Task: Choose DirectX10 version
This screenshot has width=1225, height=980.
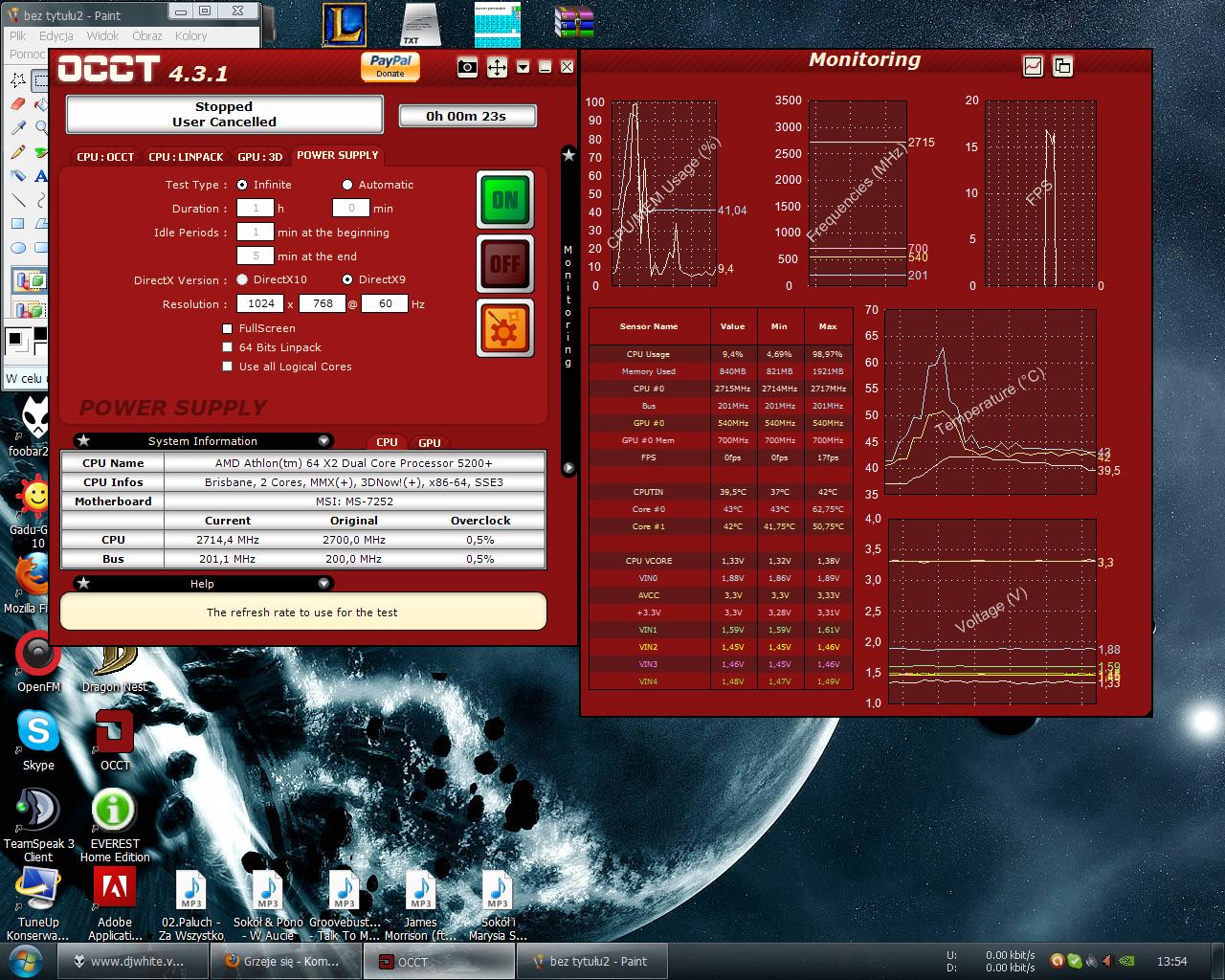Action: (x=242, y=279)
